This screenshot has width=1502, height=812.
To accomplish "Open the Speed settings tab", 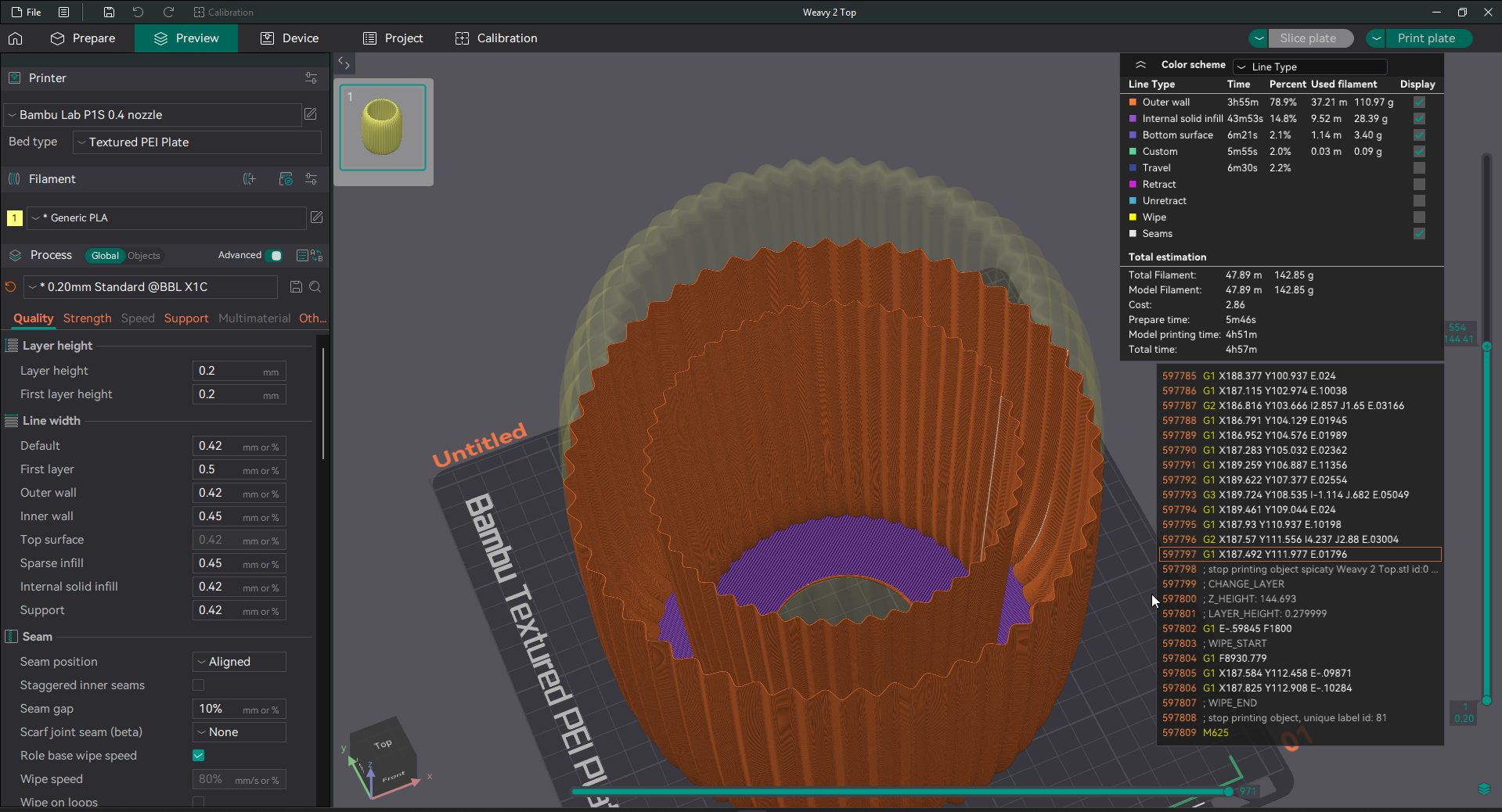I will tap(138, 318).
